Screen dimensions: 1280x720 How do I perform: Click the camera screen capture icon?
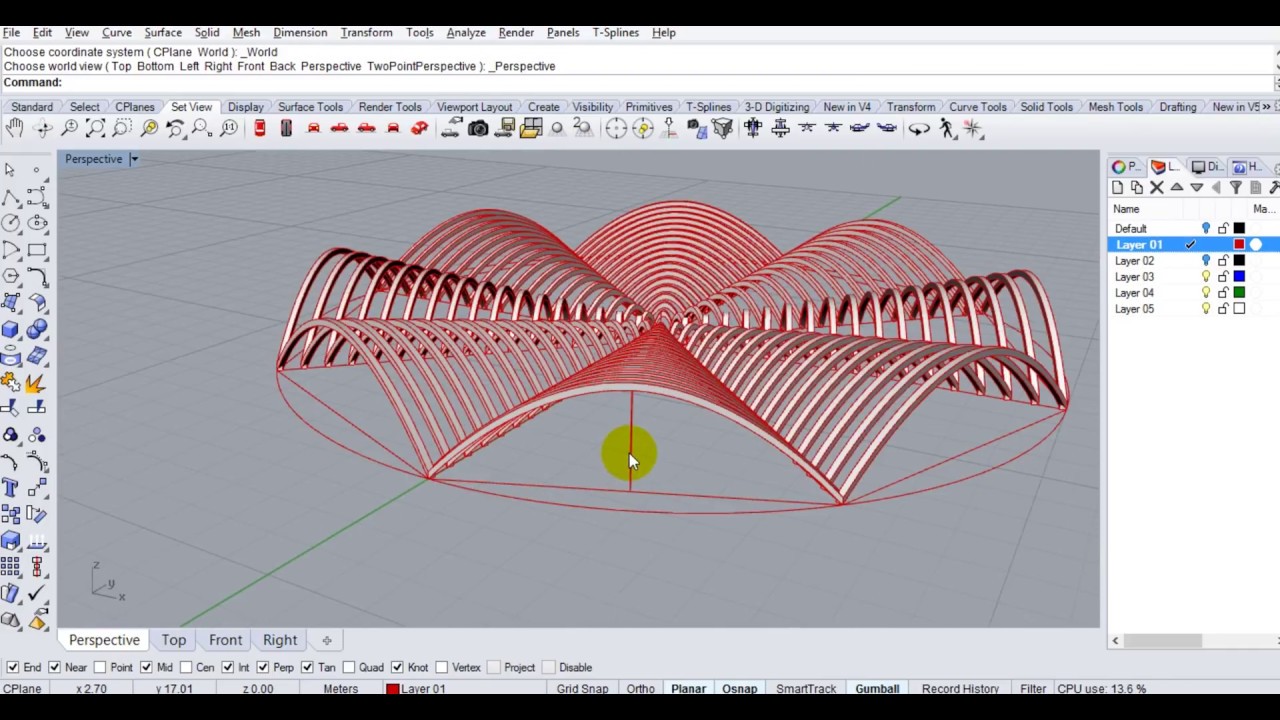click(x=478, y=128)
